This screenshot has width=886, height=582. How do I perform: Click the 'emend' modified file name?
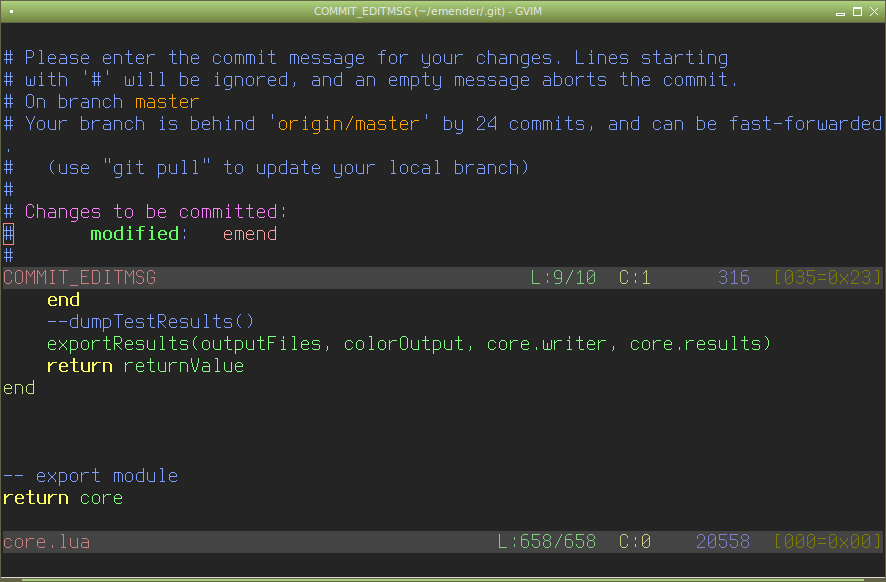pos(250,234)
